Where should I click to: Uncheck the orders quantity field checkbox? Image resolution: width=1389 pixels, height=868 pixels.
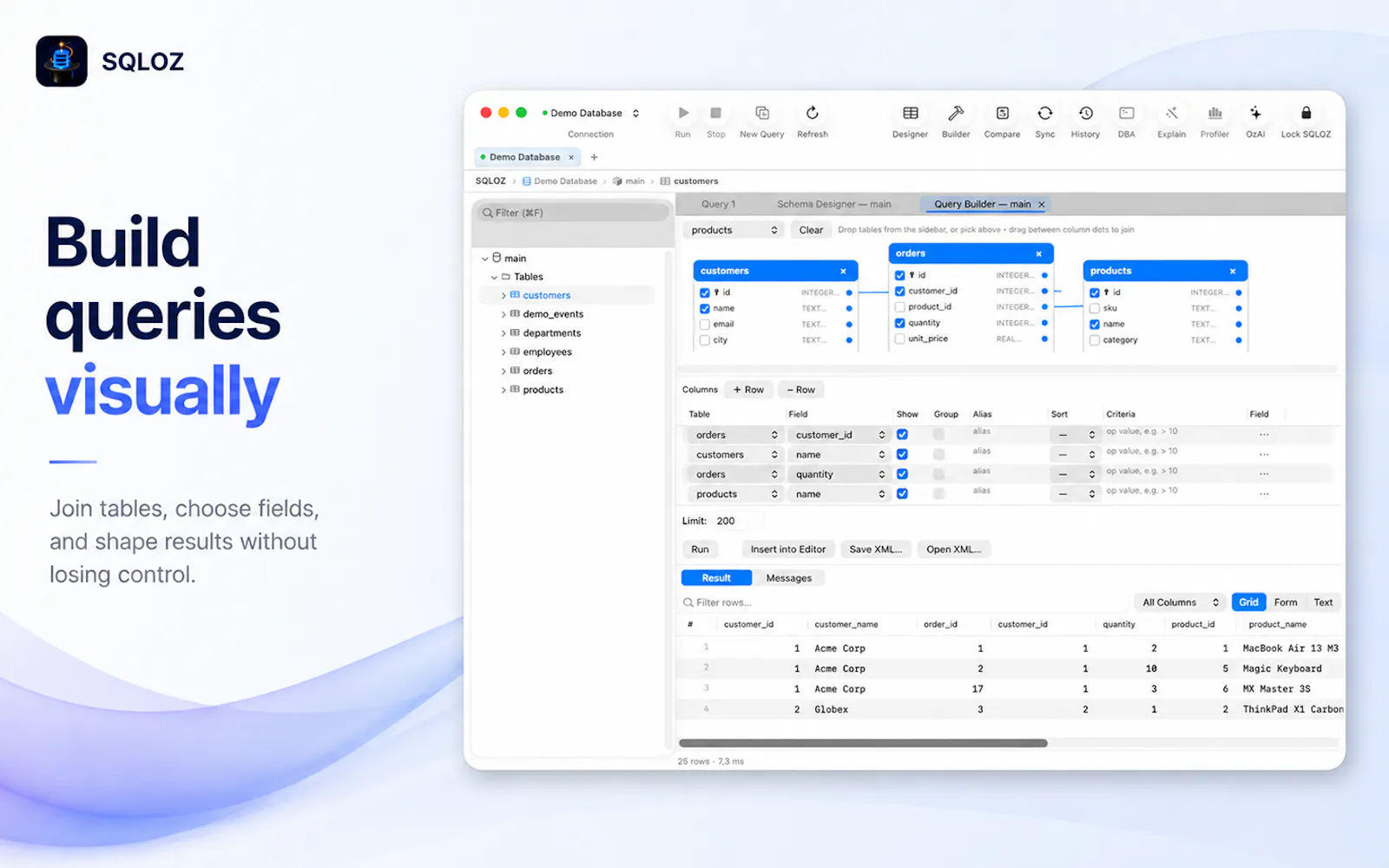tap(899, 323)
